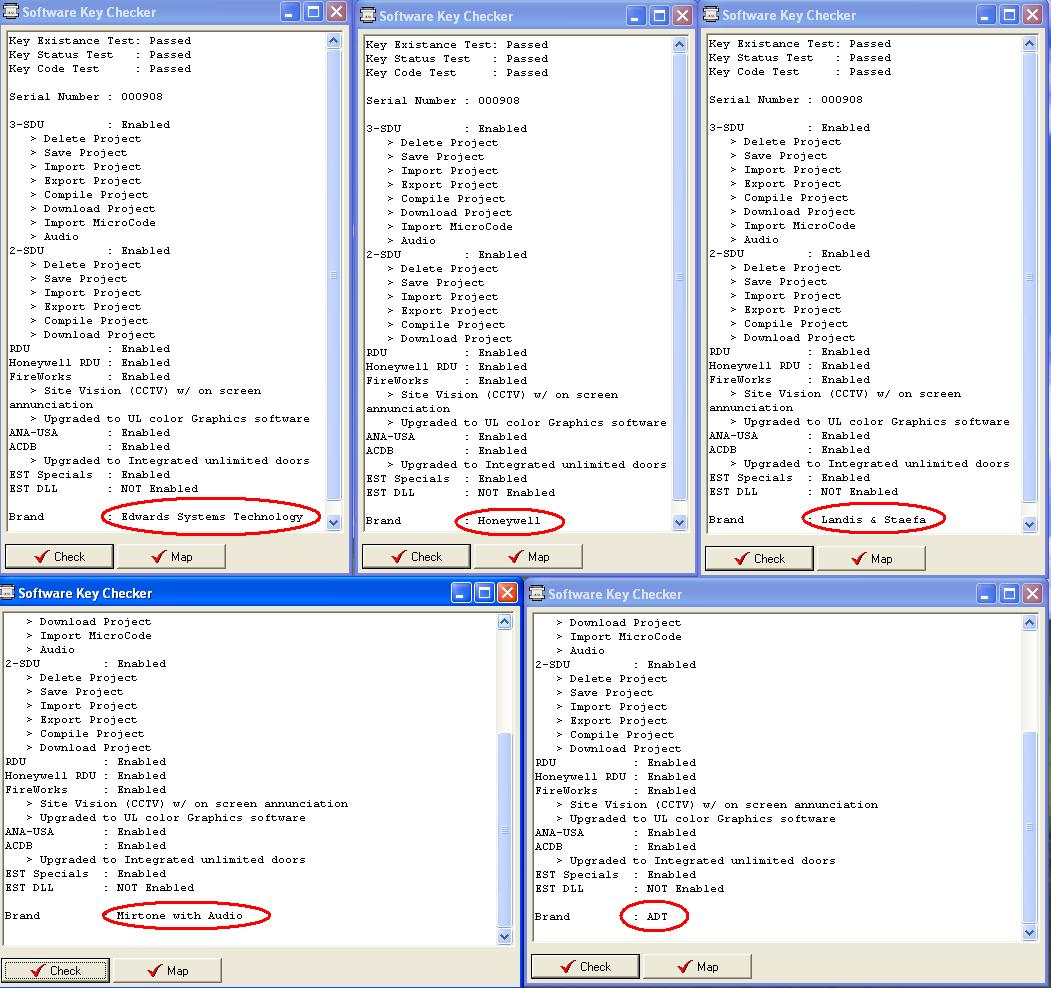Click the Map button in the Mirtone with Audio window

[168, 971]
